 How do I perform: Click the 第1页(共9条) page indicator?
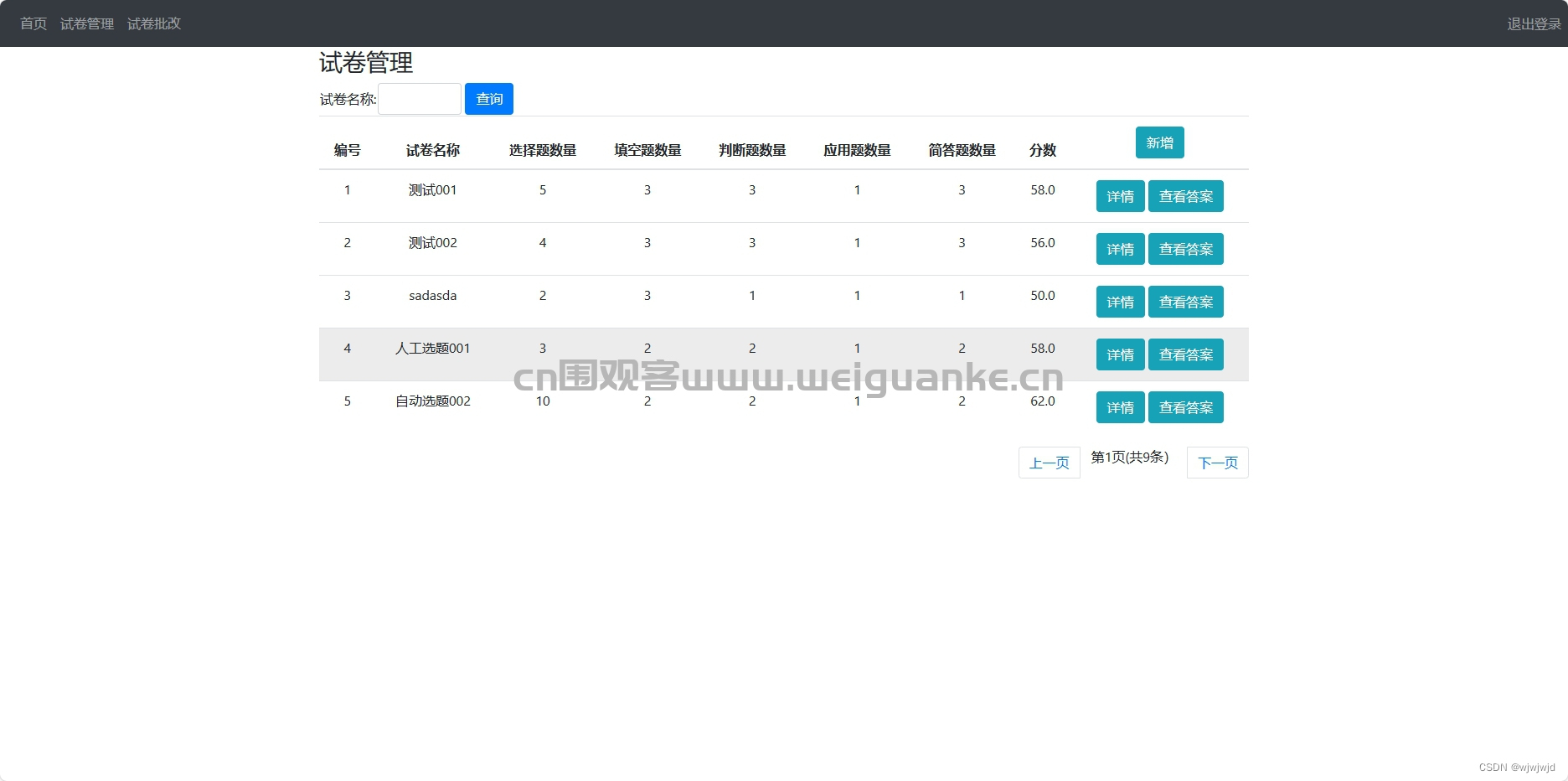[x=1130, y=457]
